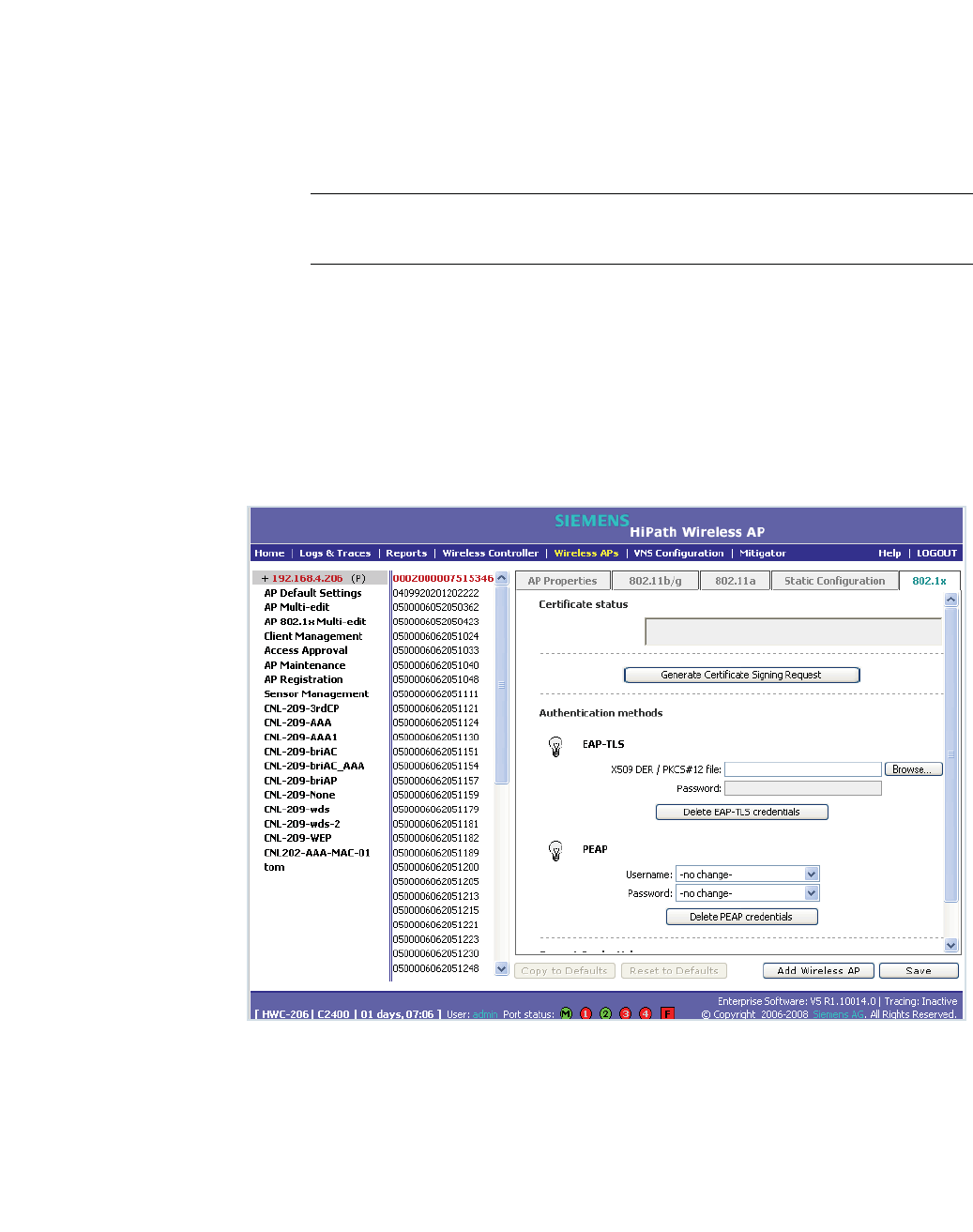Switch to the 802.11b/g tab
973x1232 pixels.
(x=656, y=581)
